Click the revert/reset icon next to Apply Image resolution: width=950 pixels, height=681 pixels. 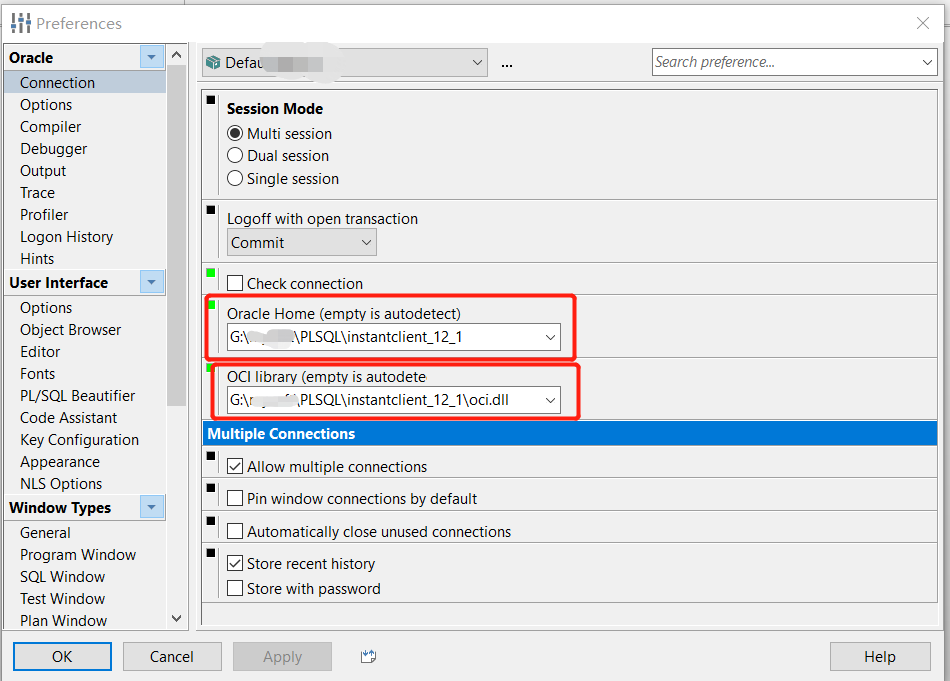click(367, 656)
